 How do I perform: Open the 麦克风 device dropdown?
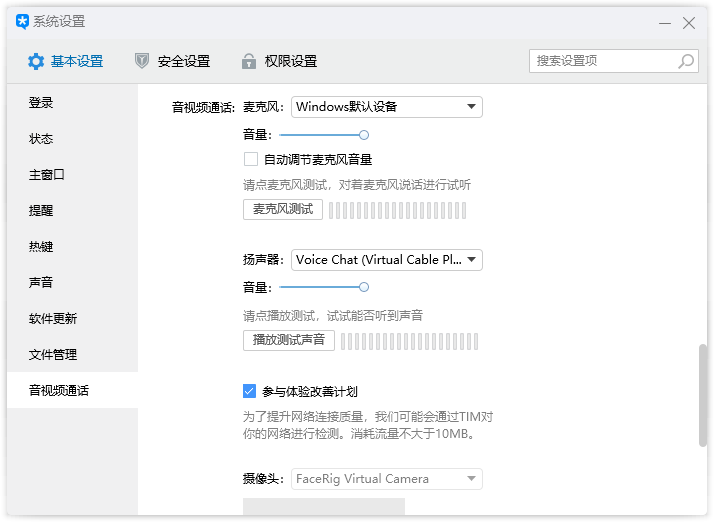(387, 107)
